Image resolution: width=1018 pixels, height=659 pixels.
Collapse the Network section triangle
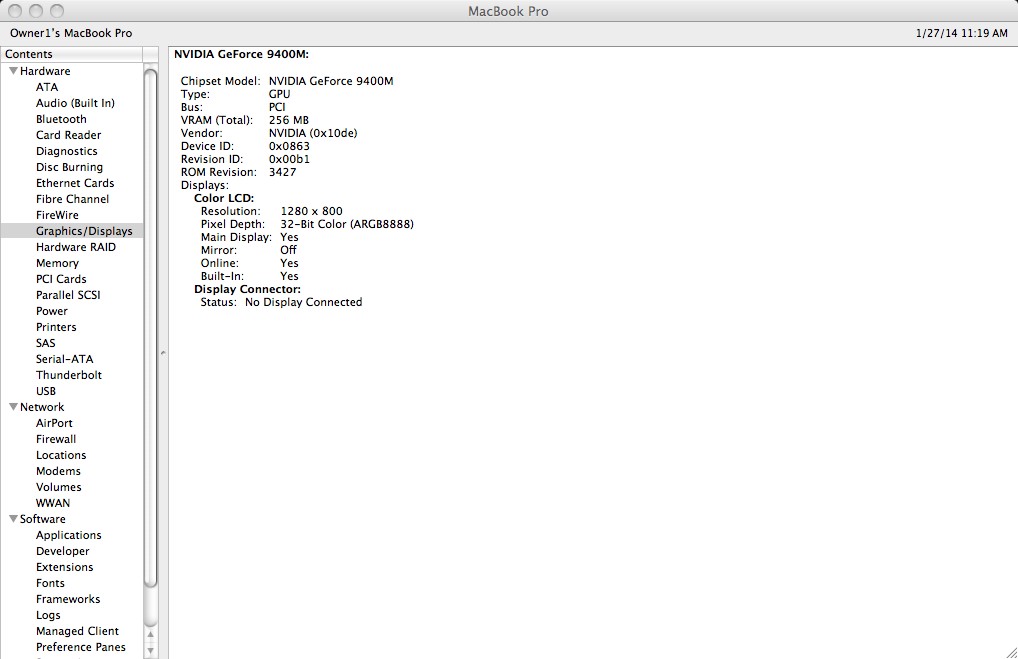click(13, 407)
